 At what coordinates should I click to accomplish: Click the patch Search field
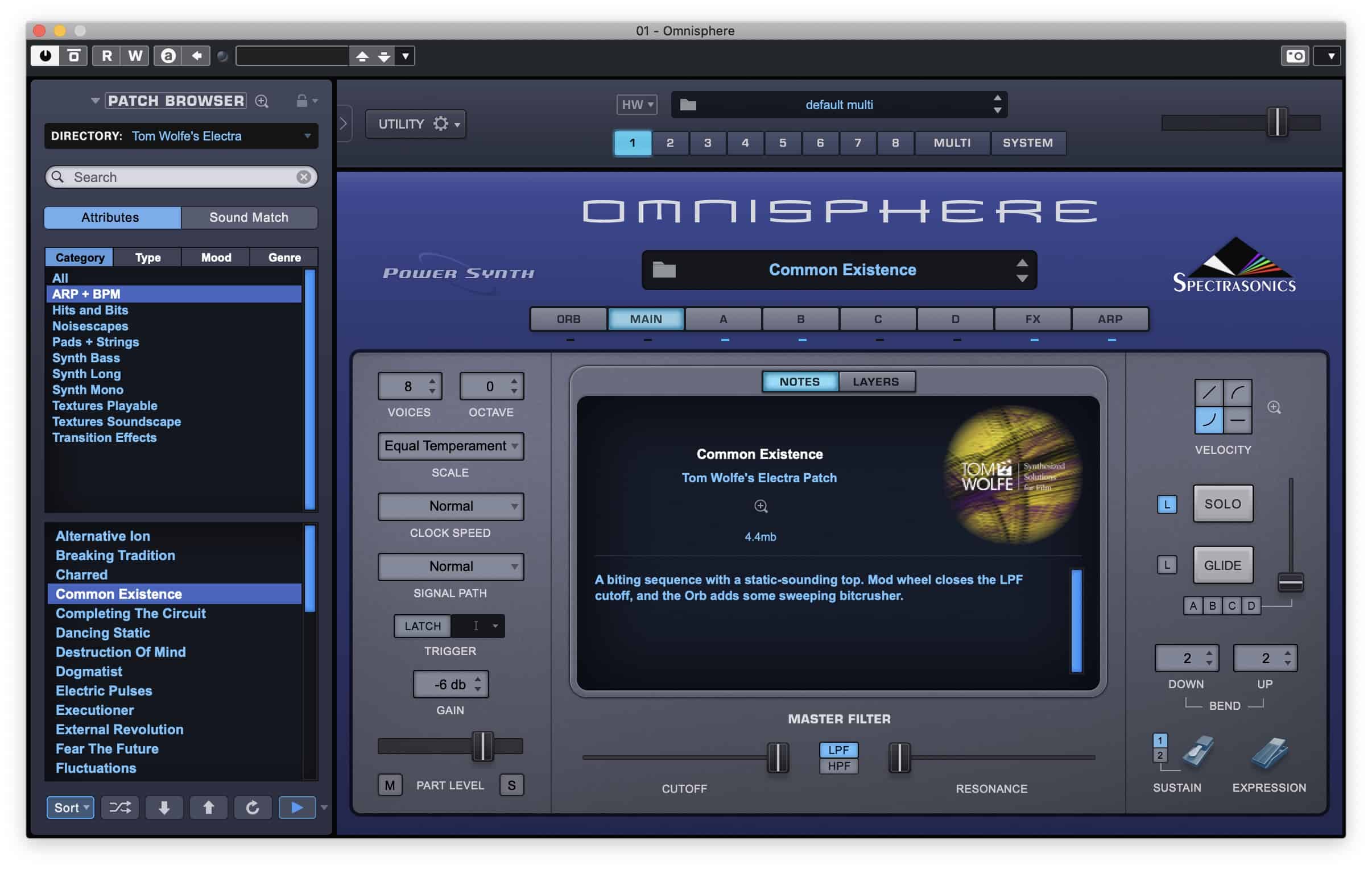[x=181, y=177]
